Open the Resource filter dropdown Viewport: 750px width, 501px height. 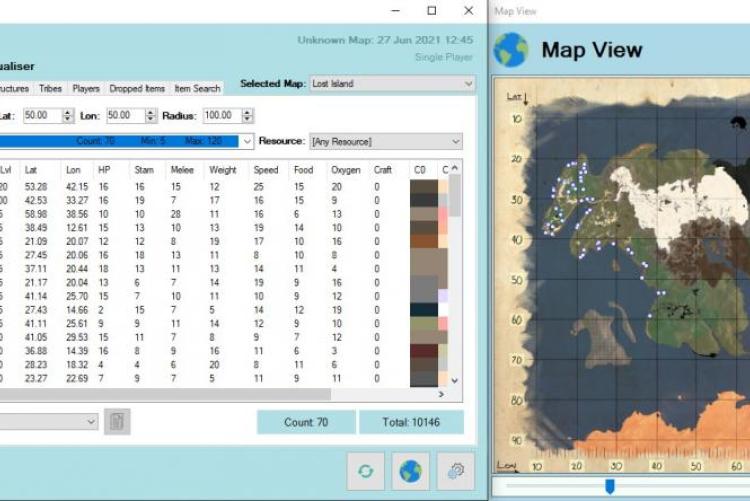[456, 142]
